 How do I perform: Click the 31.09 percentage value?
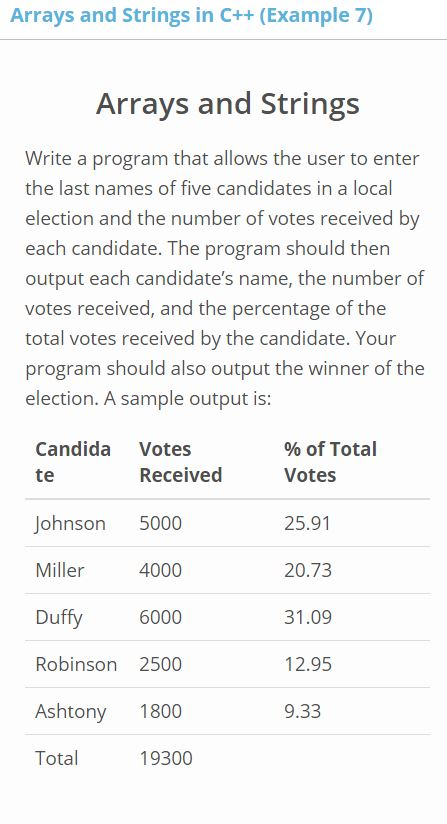[x=308, y=617]
